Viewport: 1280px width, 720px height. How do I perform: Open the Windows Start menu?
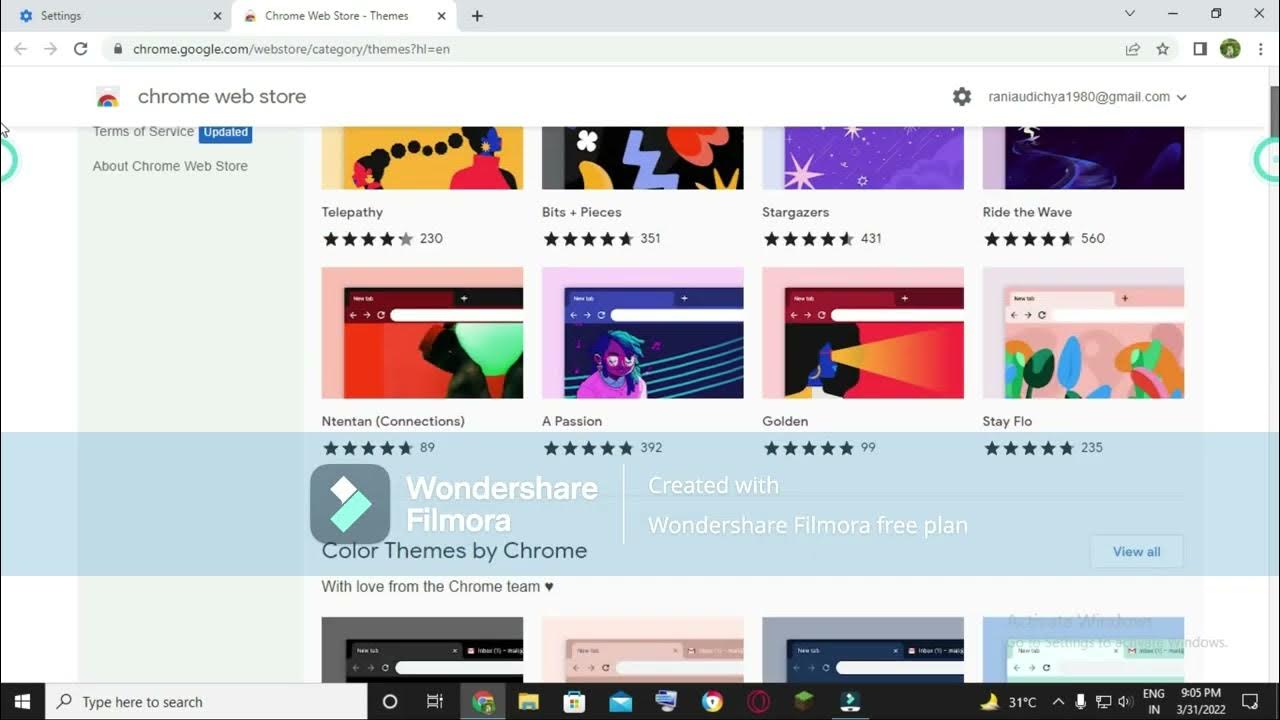click(x=22, y=701)
